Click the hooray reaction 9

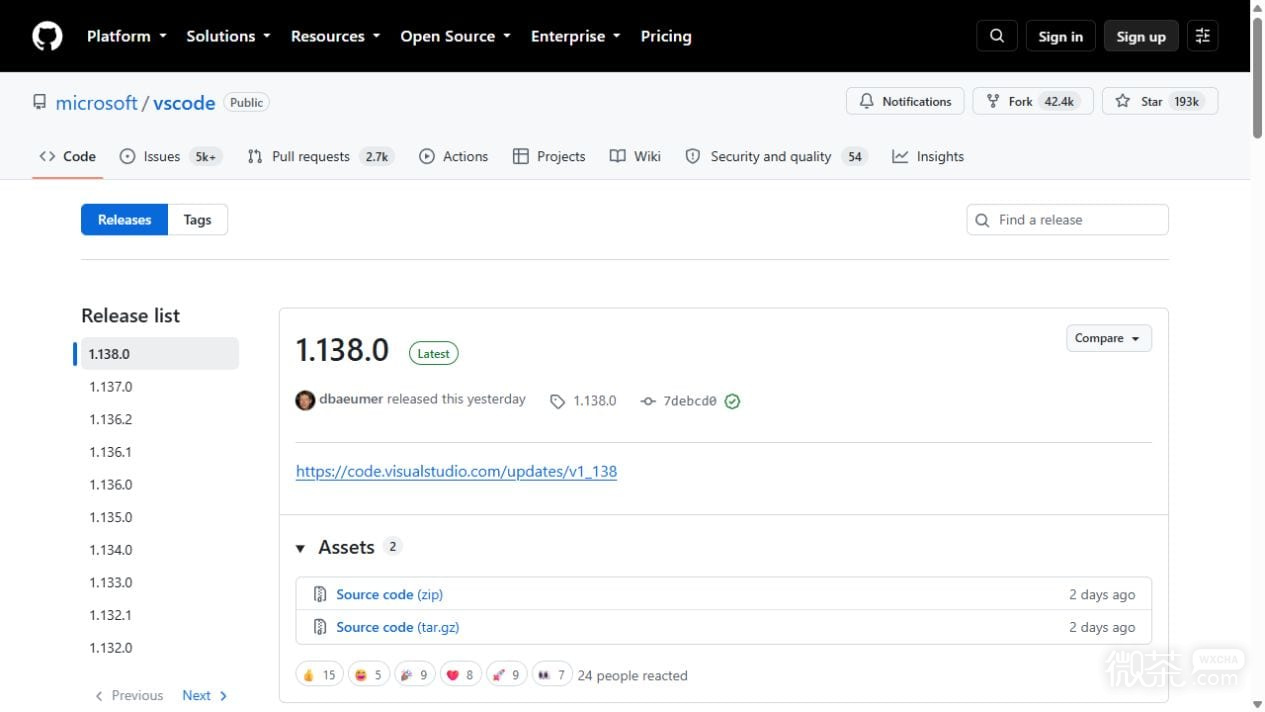point(415,675)
